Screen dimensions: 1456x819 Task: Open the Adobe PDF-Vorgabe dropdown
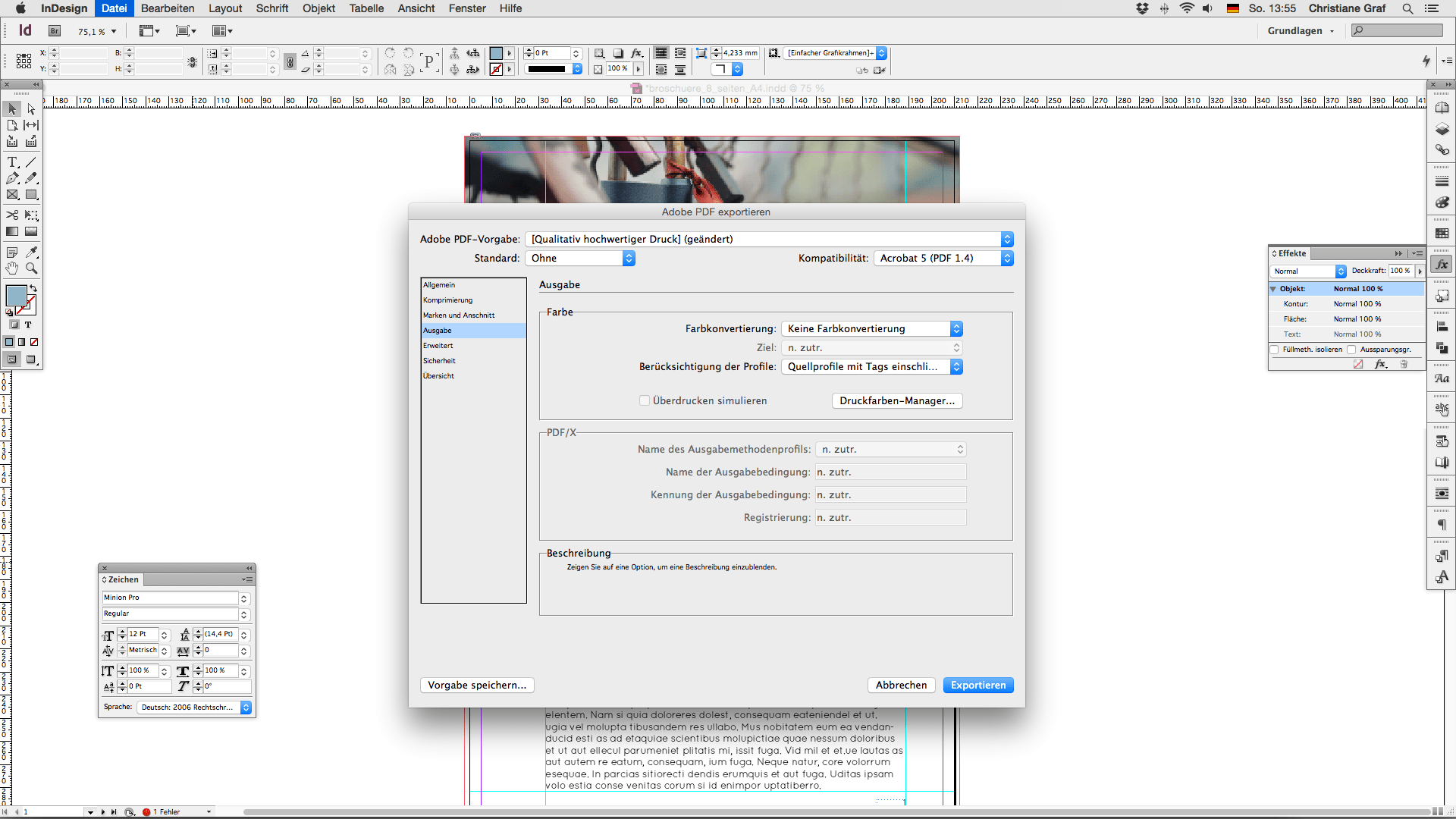tap(769, 239)
